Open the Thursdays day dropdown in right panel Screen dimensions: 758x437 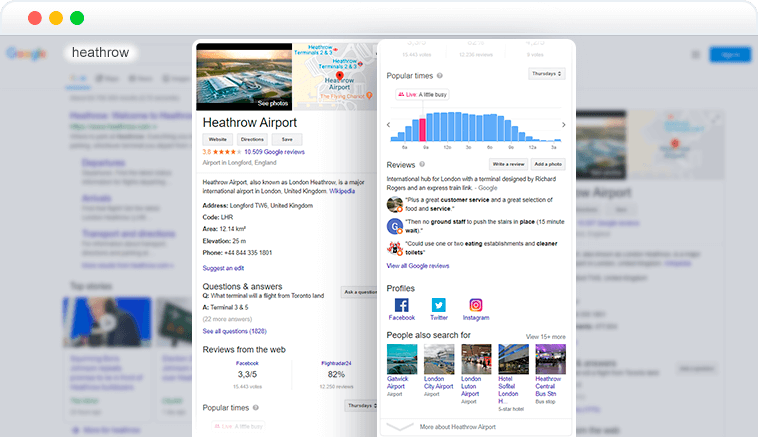point(547,74)
